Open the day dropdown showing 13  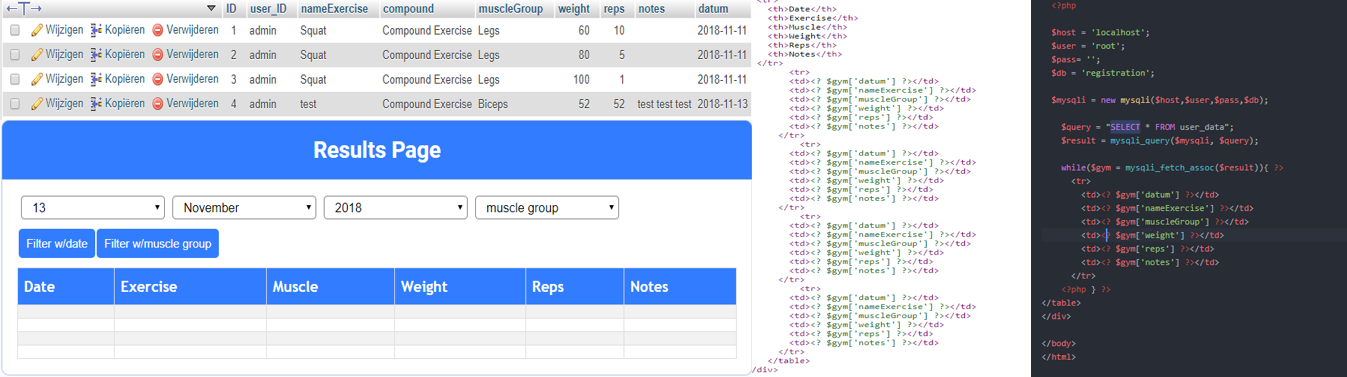pyautogui.click(x=93, y=207)
